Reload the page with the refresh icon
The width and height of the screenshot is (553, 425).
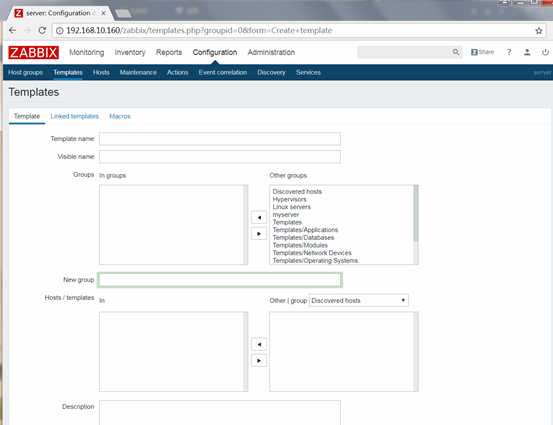click(42, 30)
